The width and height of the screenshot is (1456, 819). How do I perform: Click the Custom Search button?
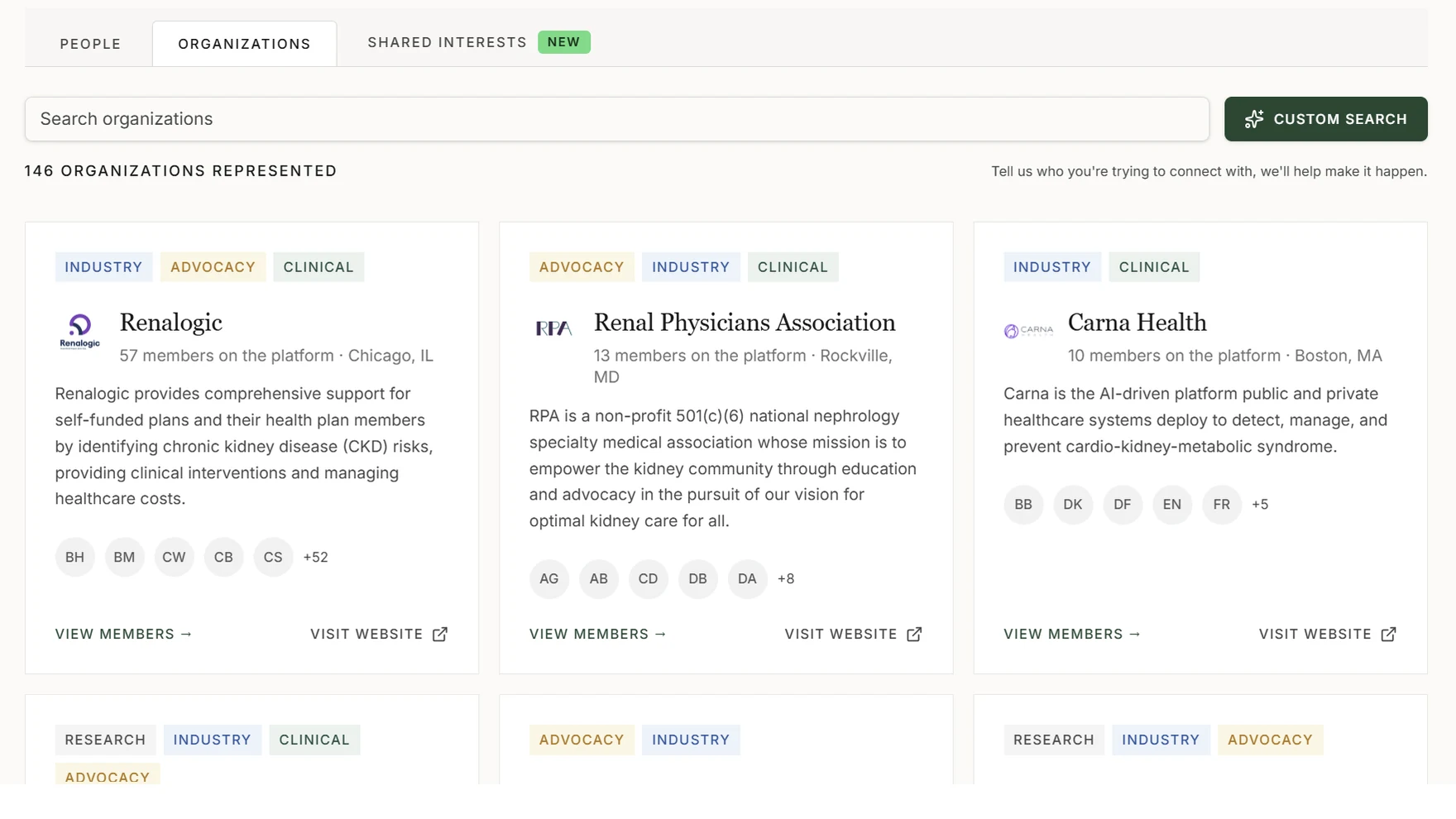coord(1325,119)
